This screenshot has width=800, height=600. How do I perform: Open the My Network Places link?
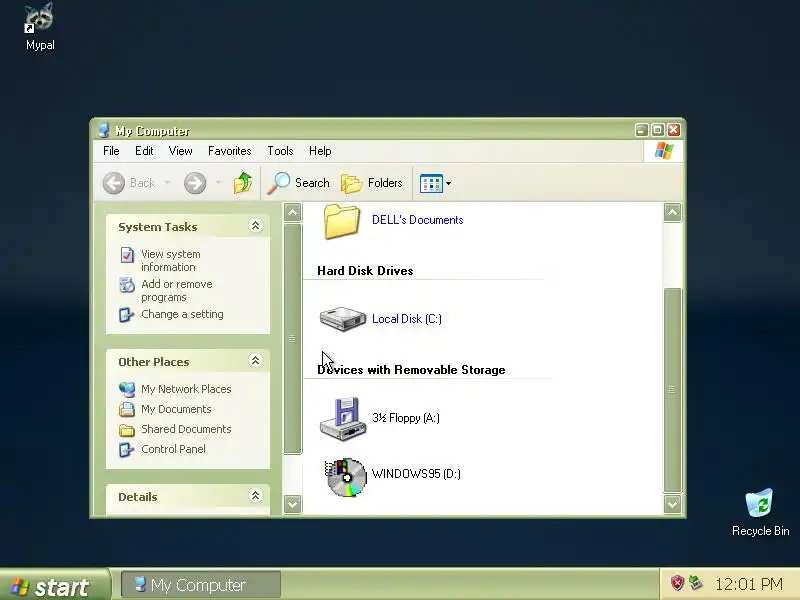click(186, 389)
